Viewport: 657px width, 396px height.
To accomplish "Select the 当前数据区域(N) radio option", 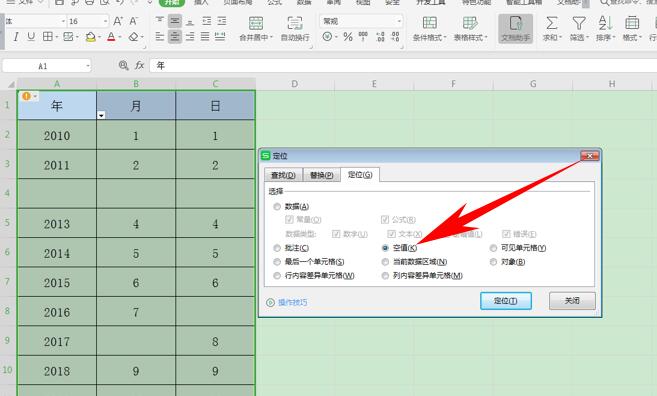I will pos(385,262).
